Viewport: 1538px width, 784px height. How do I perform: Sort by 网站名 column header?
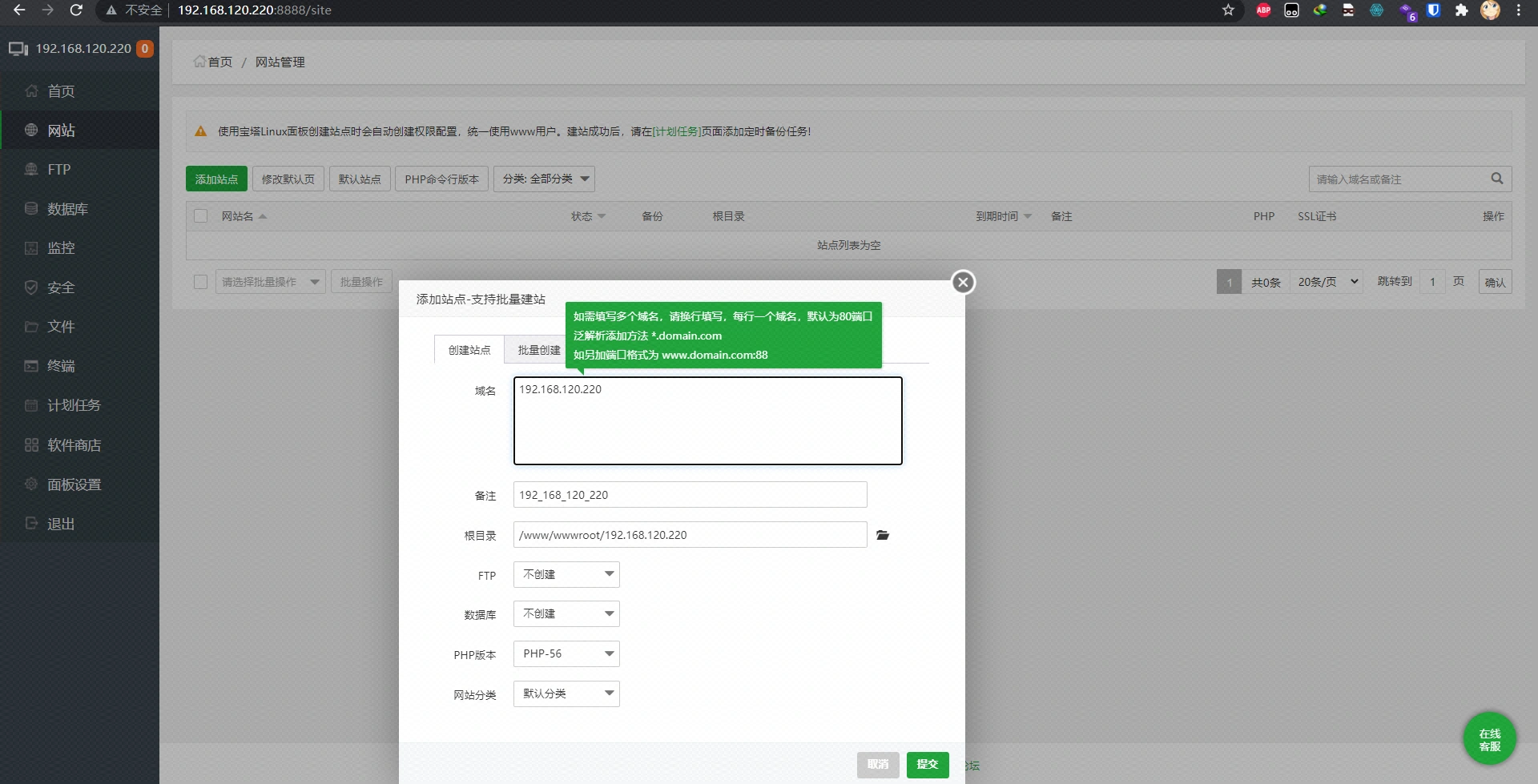point(244,216)
